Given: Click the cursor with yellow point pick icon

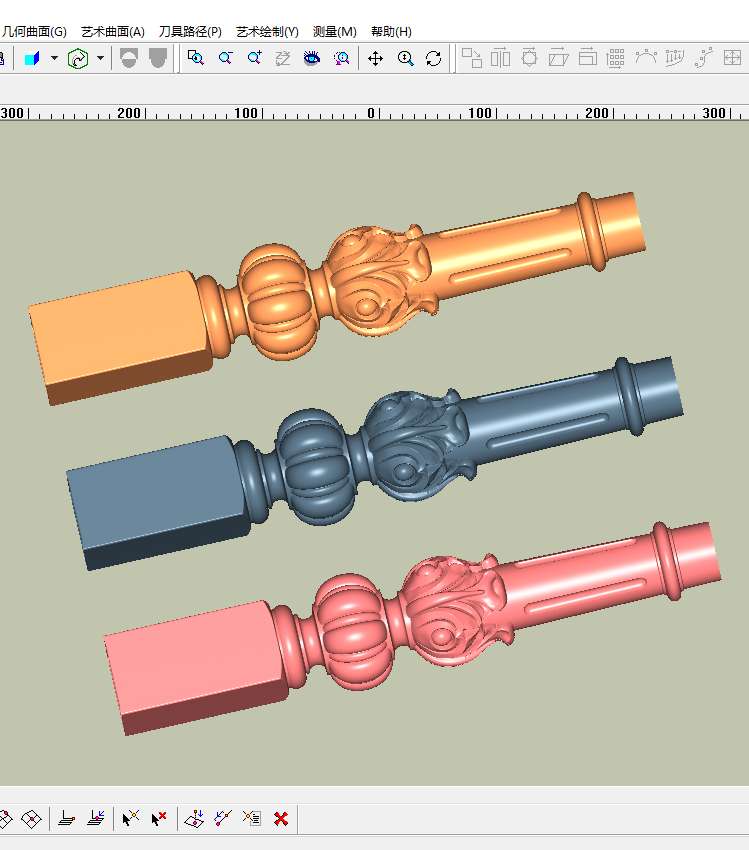Looking at the screenshot, I should pos(131,818).
